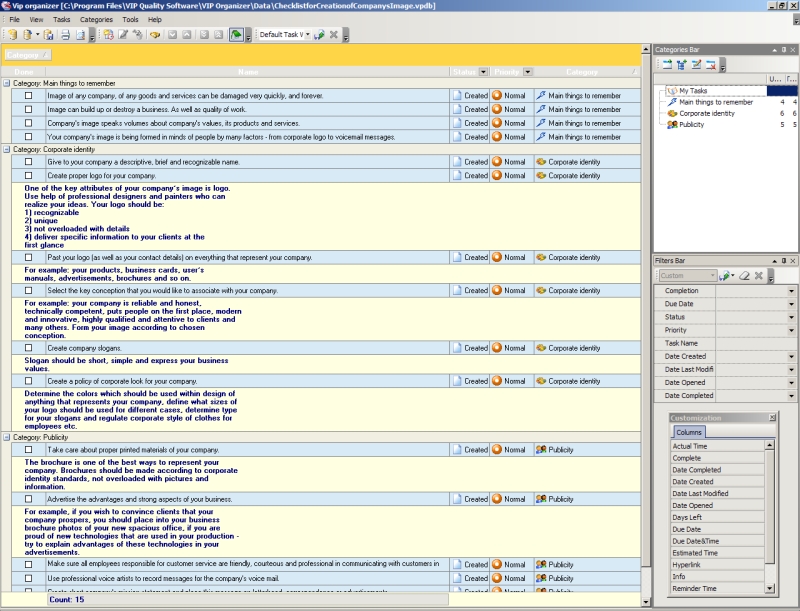Viewport: 800px width, 611px height.
Task: Click the Open database toolbar icon
Action: [x=28, y=35]
